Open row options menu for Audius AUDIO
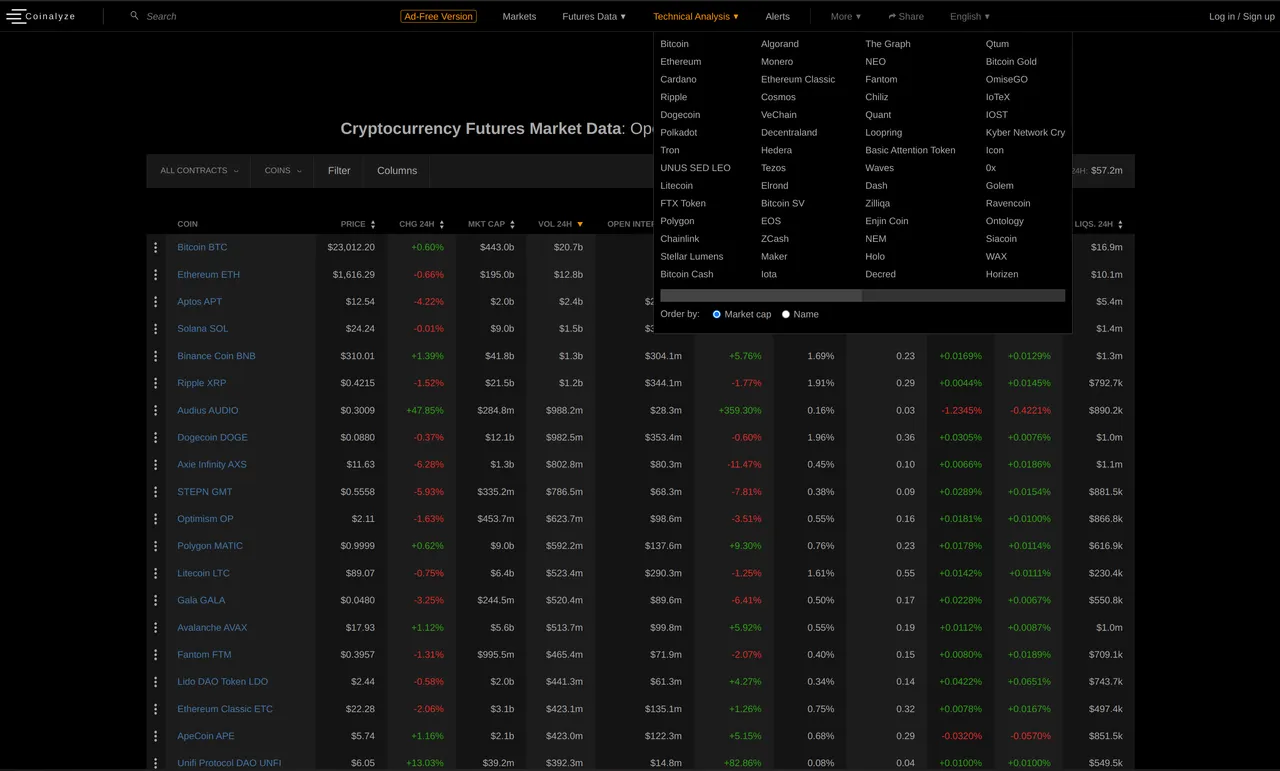Screen dimensions: 1280x771 tap(156, 410)
